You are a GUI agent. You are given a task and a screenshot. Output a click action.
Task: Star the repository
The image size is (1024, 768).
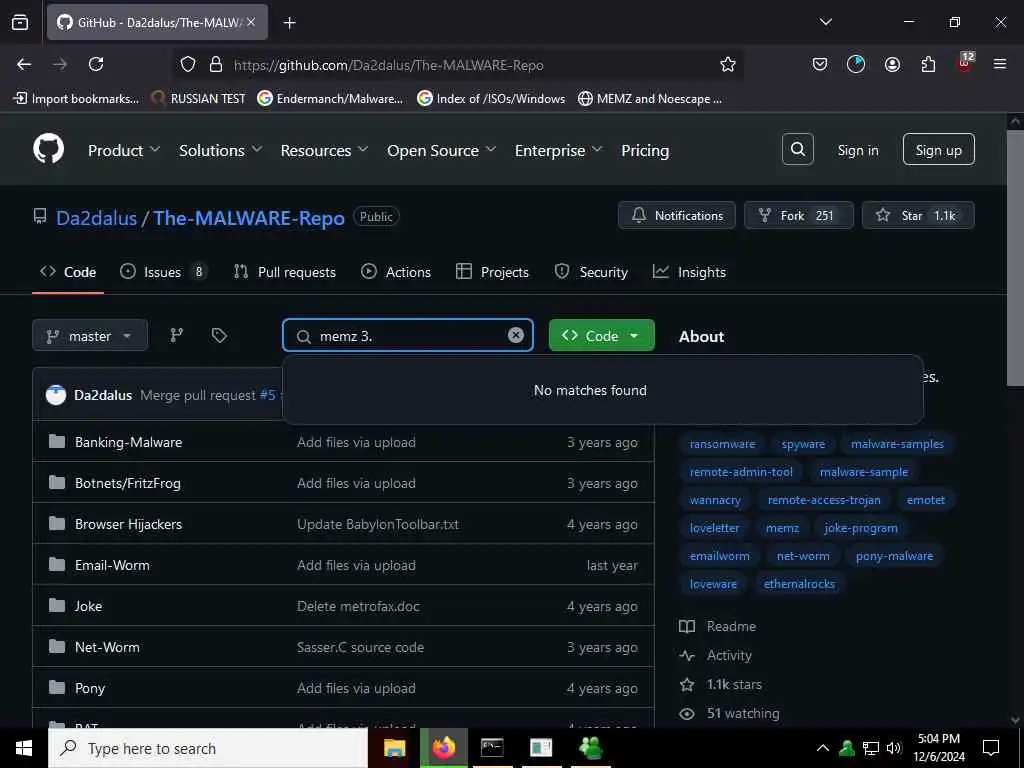(x=918, y=216)
